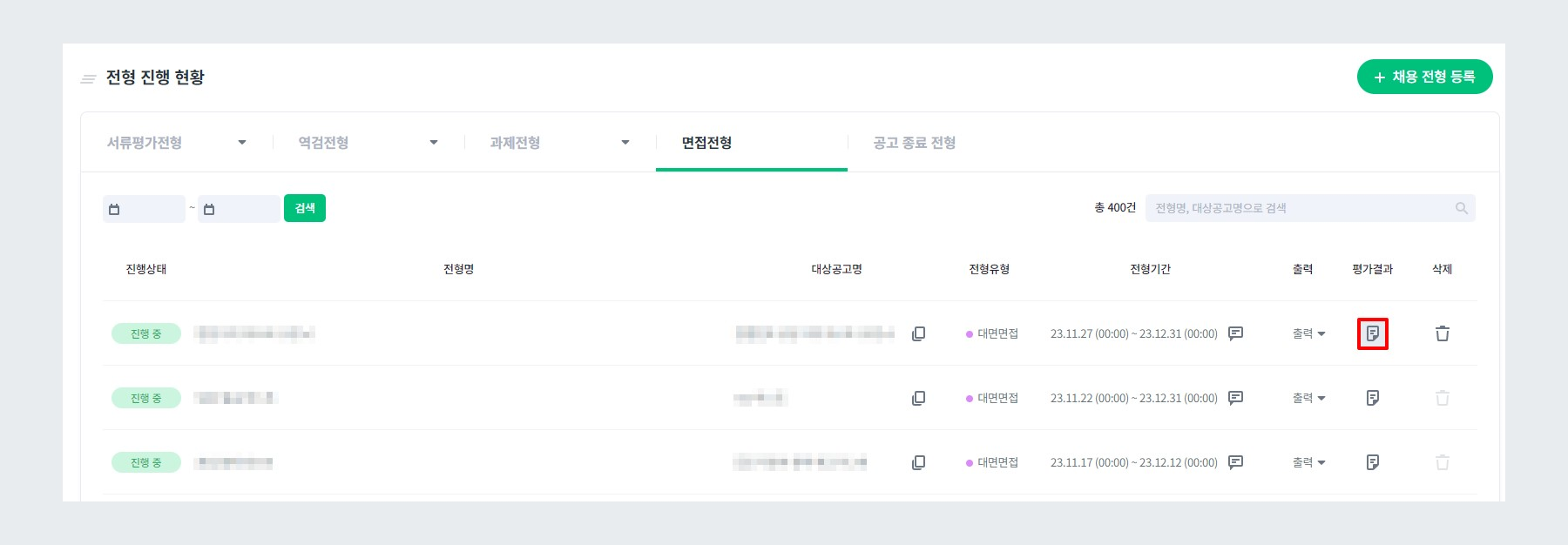
Task: Click the + 채용 전형 등록 button
Action: (x=1424, y=77)
